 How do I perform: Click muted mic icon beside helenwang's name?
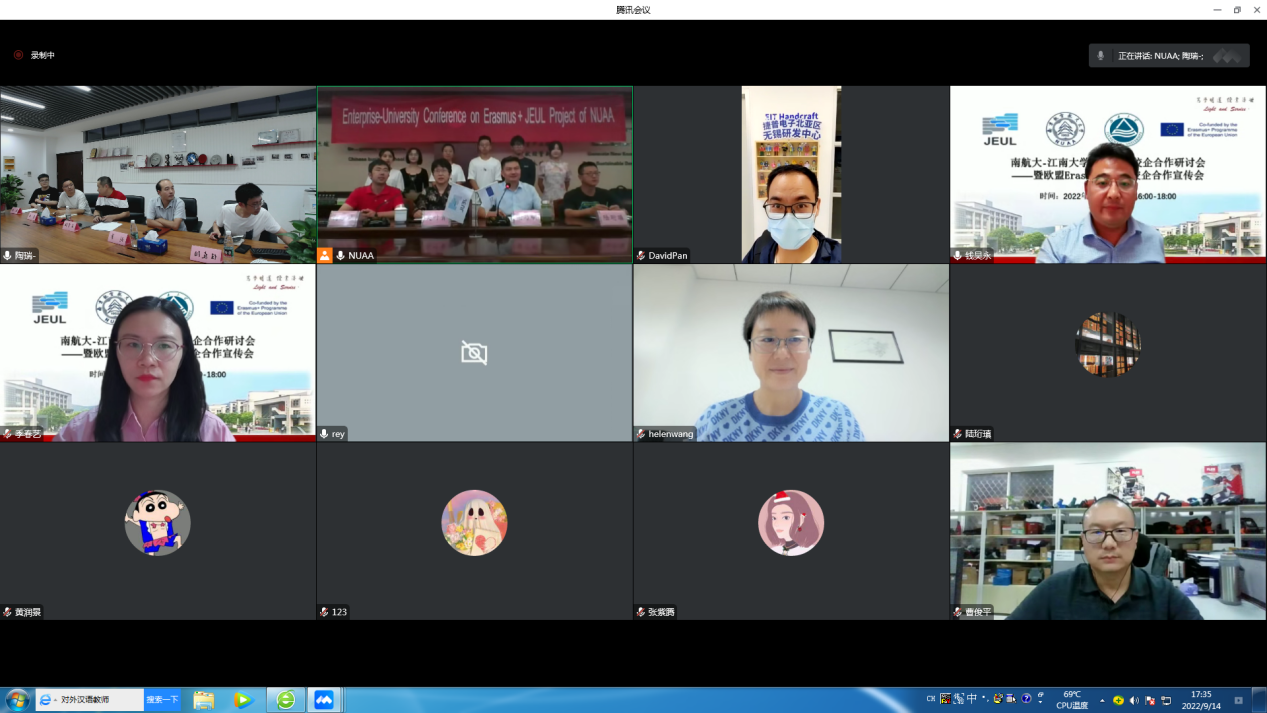tap(641, 434)
